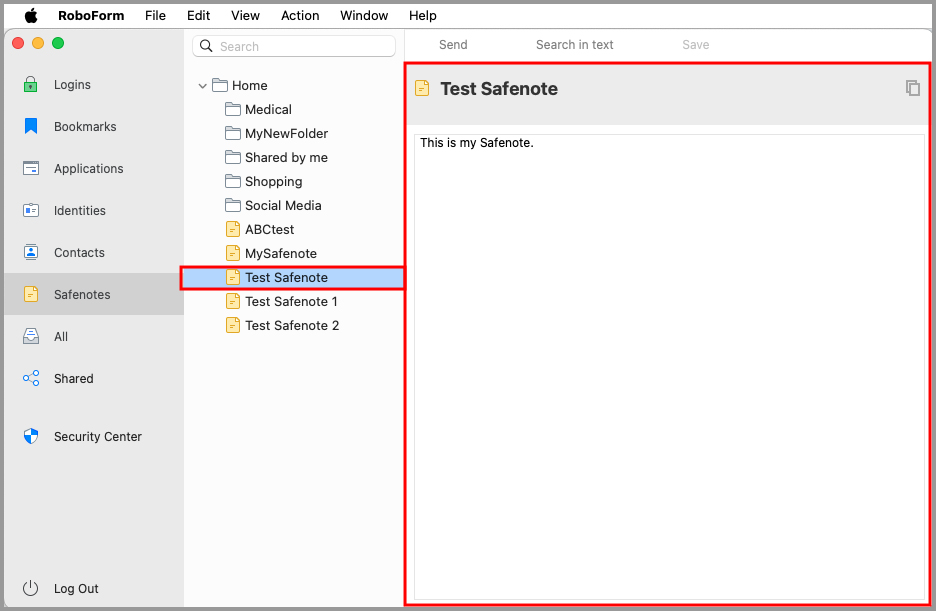936x611 pixels.
Task: Click the note text 'This is my Safenote.'
Action: (476, 143)
